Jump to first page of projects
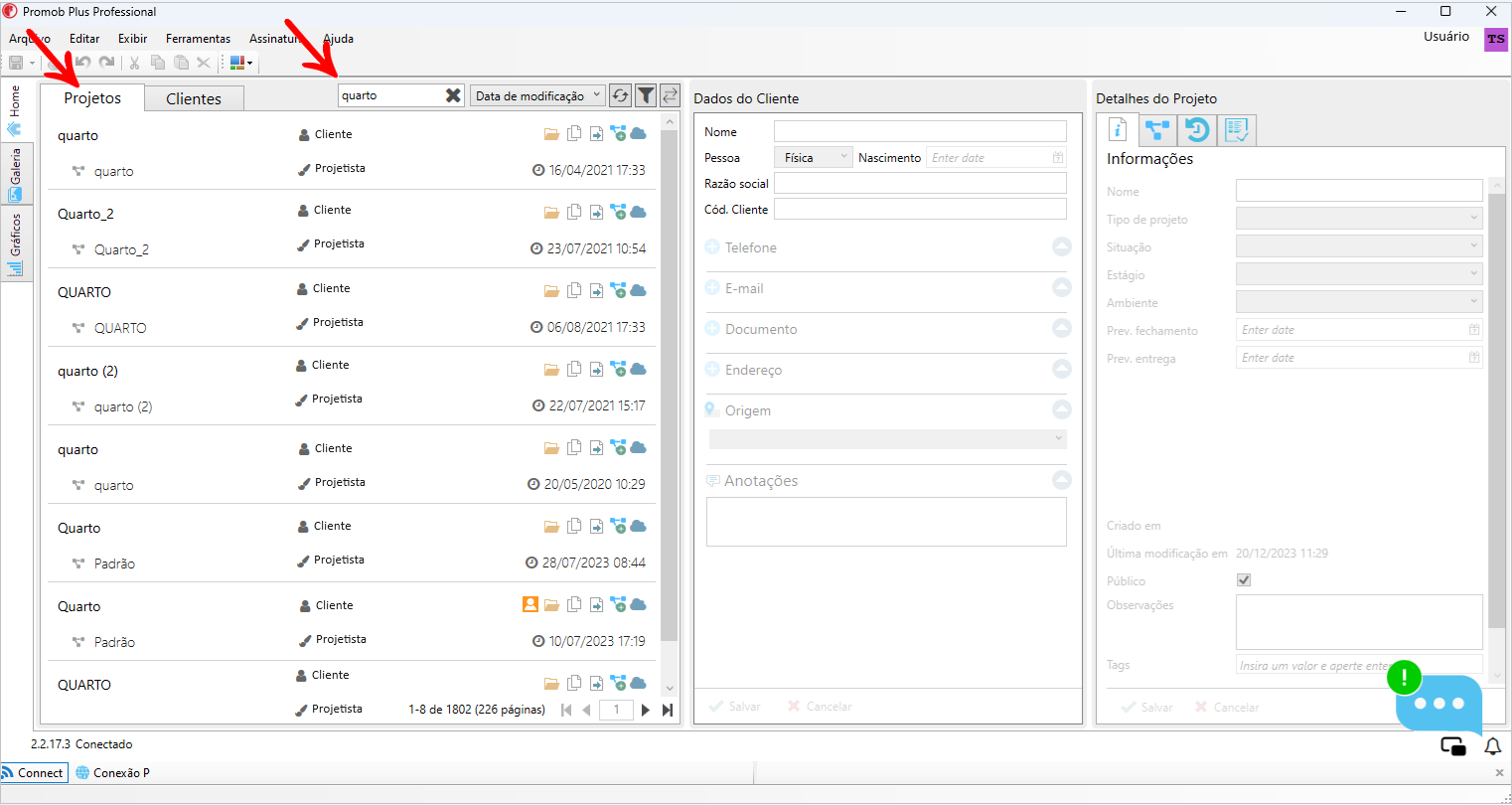The image size is (1512, 805). pos(566,710)
